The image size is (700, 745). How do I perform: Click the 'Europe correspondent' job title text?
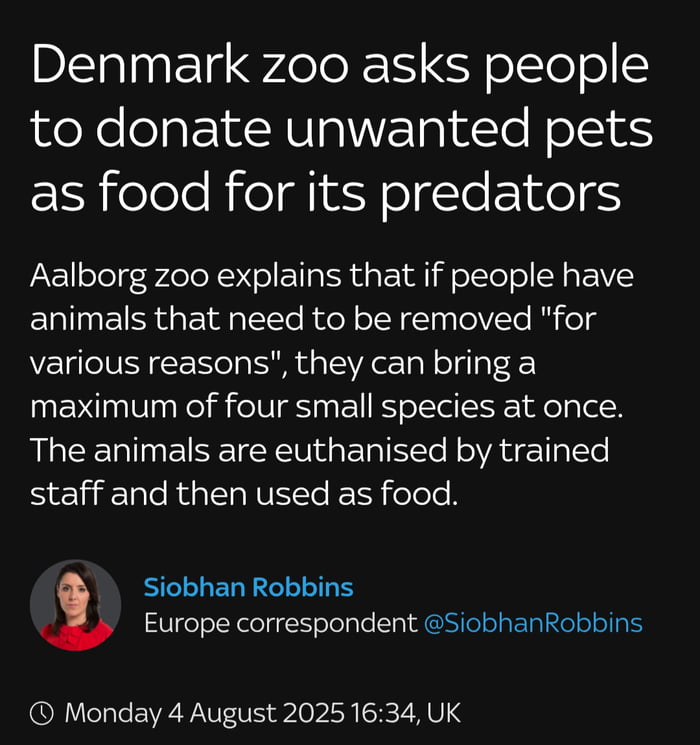[x=281, y=623]
